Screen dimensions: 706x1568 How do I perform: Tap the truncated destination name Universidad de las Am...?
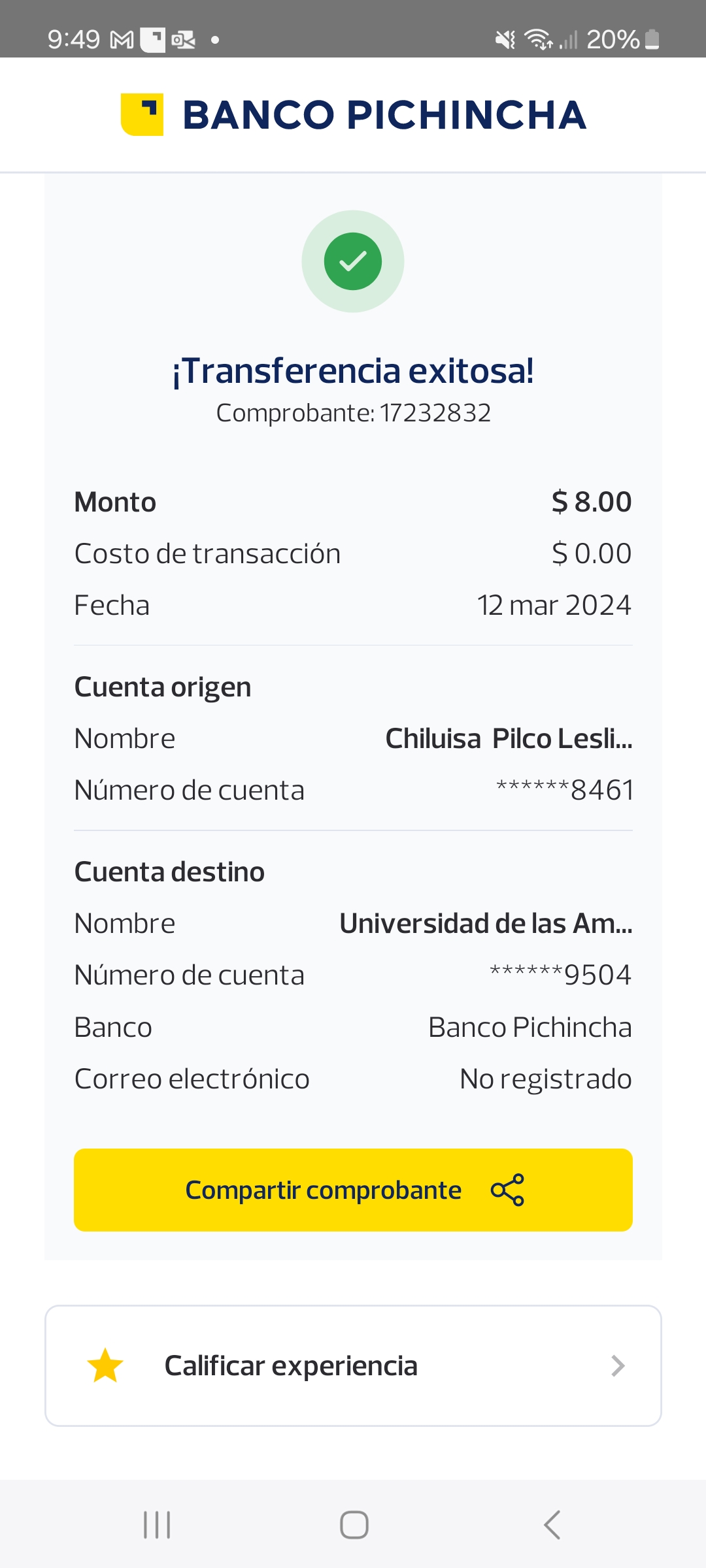pos(486,924)
